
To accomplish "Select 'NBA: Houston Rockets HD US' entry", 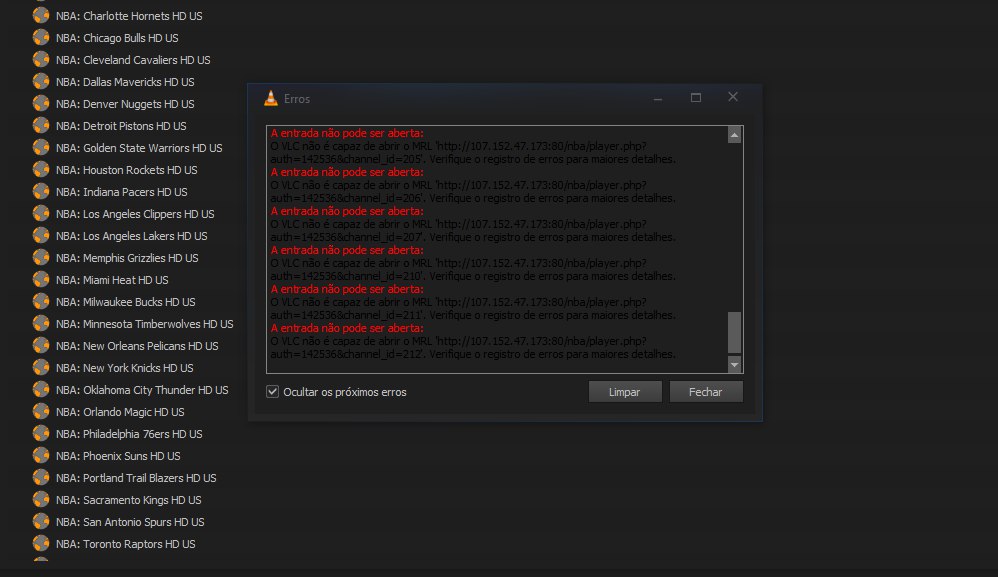I will click(x=127, y=170).
